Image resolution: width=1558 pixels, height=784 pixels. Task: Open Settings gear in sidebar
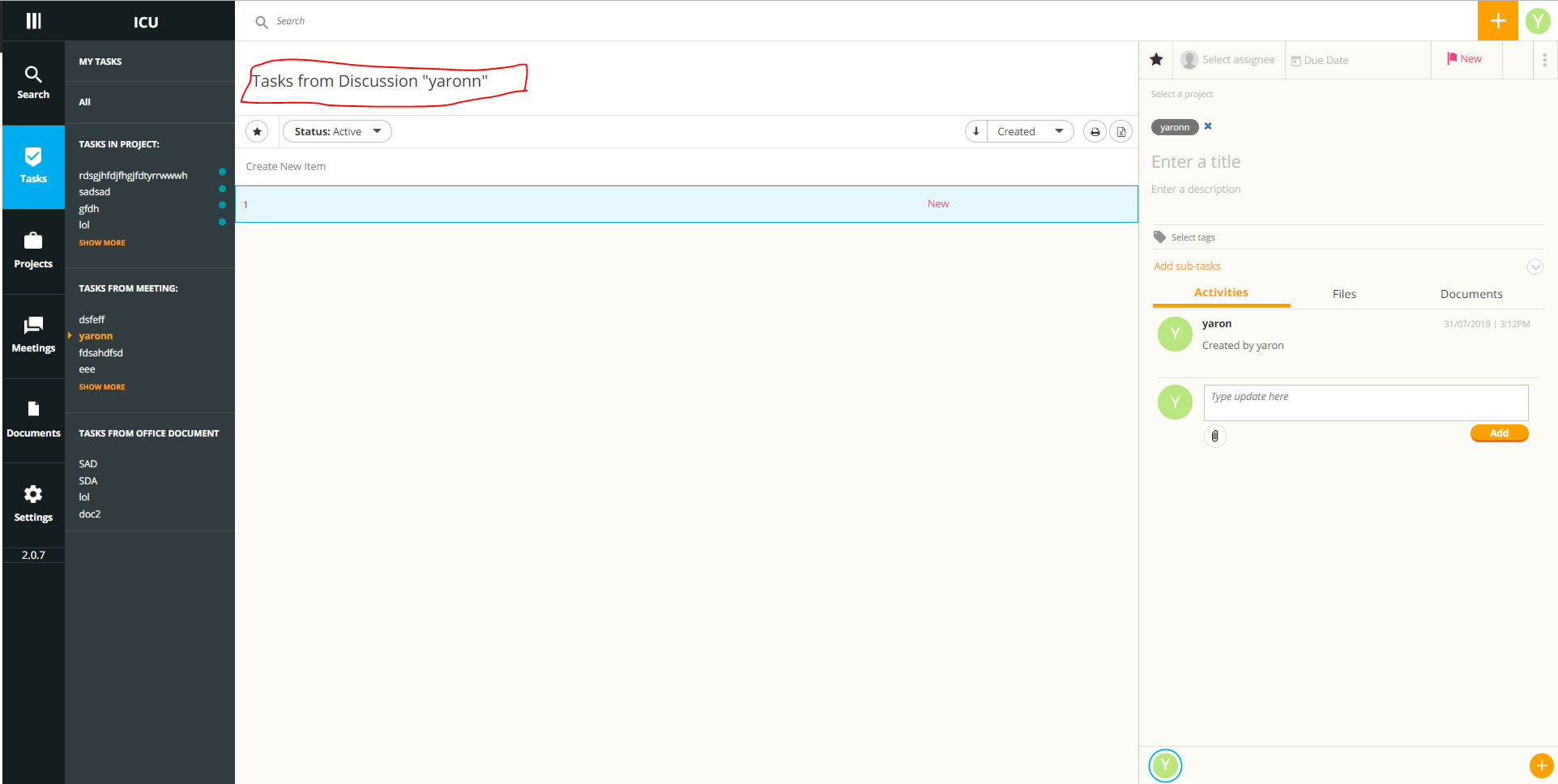(x=33, y=504)
